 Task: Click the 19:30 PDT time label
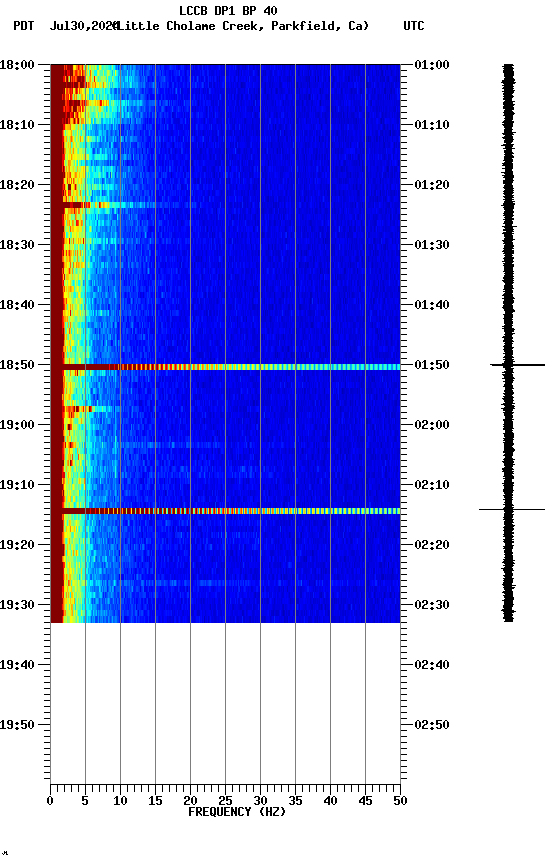(x=17, y=605)
